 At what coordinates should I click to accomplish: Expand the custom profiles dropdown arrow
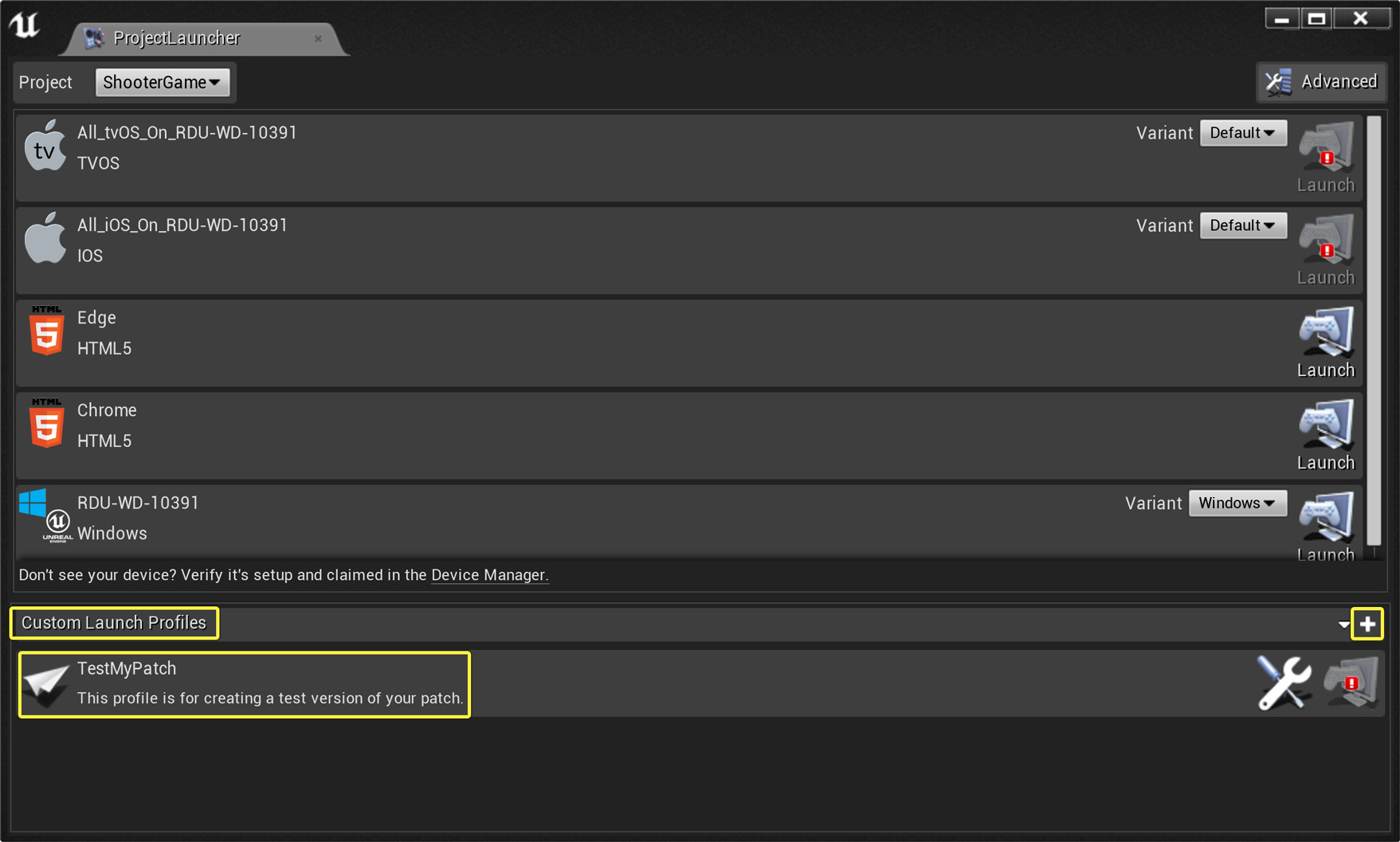point(1343,625)
